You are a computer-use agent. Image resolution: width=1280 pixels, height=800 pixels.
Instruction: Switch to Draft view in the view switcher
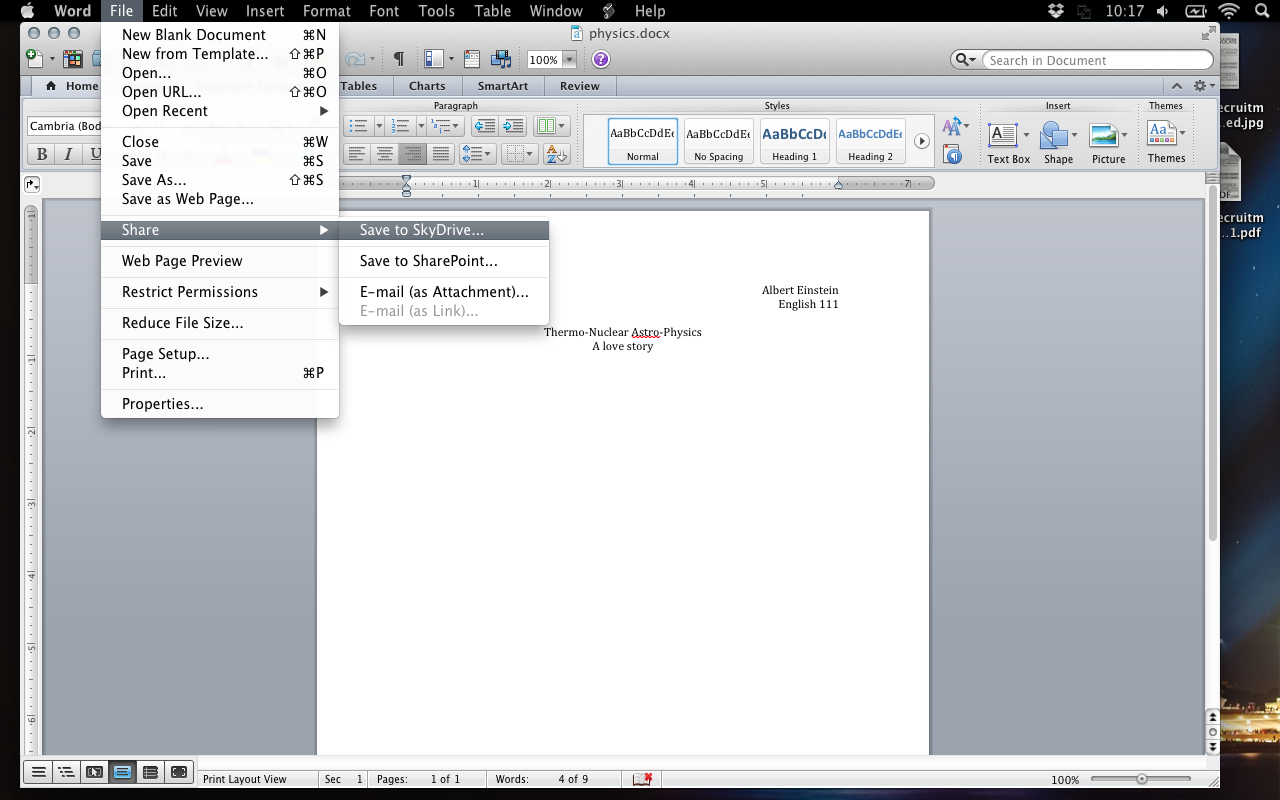click(38, 772)
